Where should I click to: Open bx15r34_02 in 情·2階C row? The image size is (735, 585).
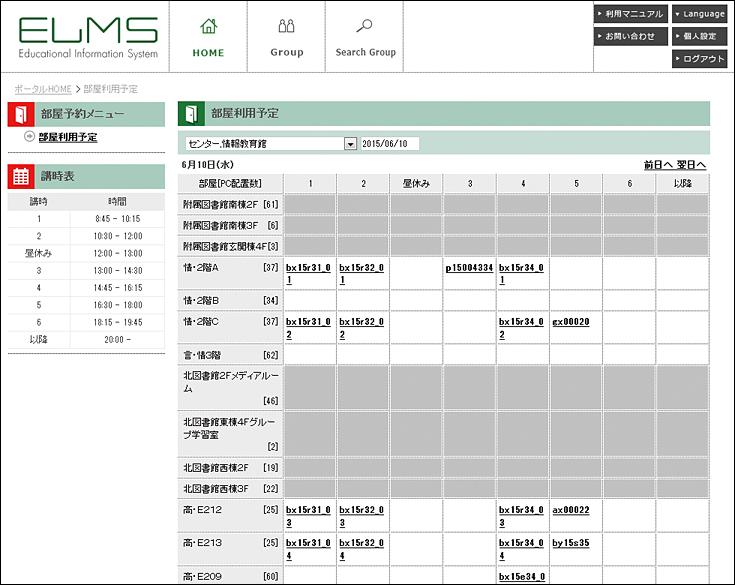pyautogui.click(x=521, y=328)
